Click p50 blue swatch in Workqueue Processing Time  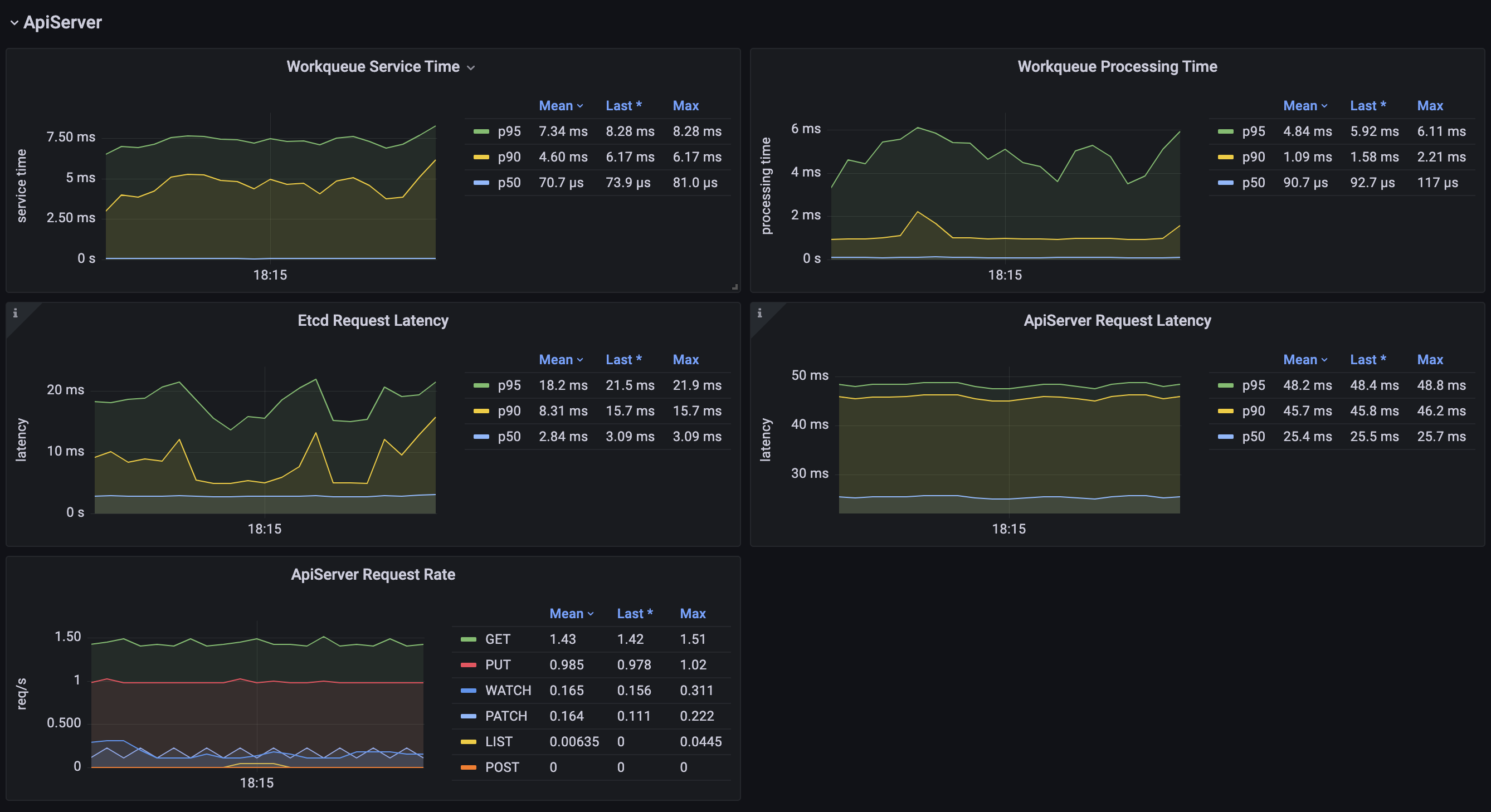[1225, 183]
